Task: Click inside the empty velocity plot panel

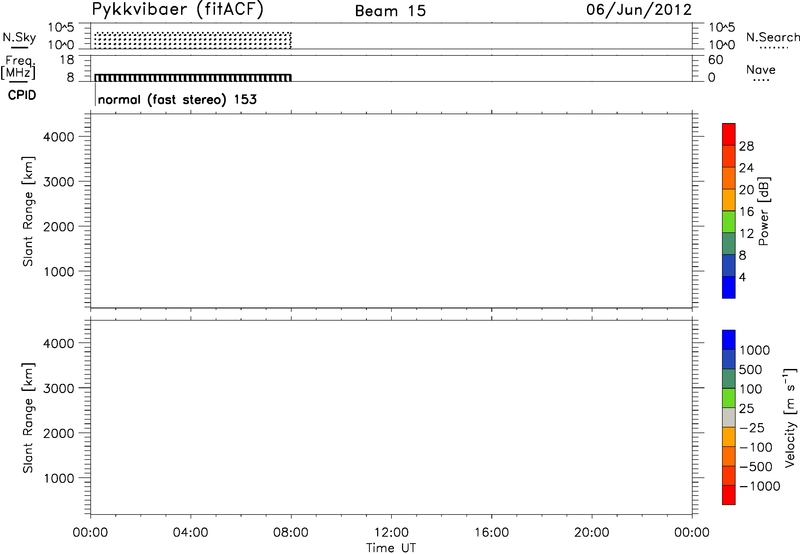Action: pos(391,417)
